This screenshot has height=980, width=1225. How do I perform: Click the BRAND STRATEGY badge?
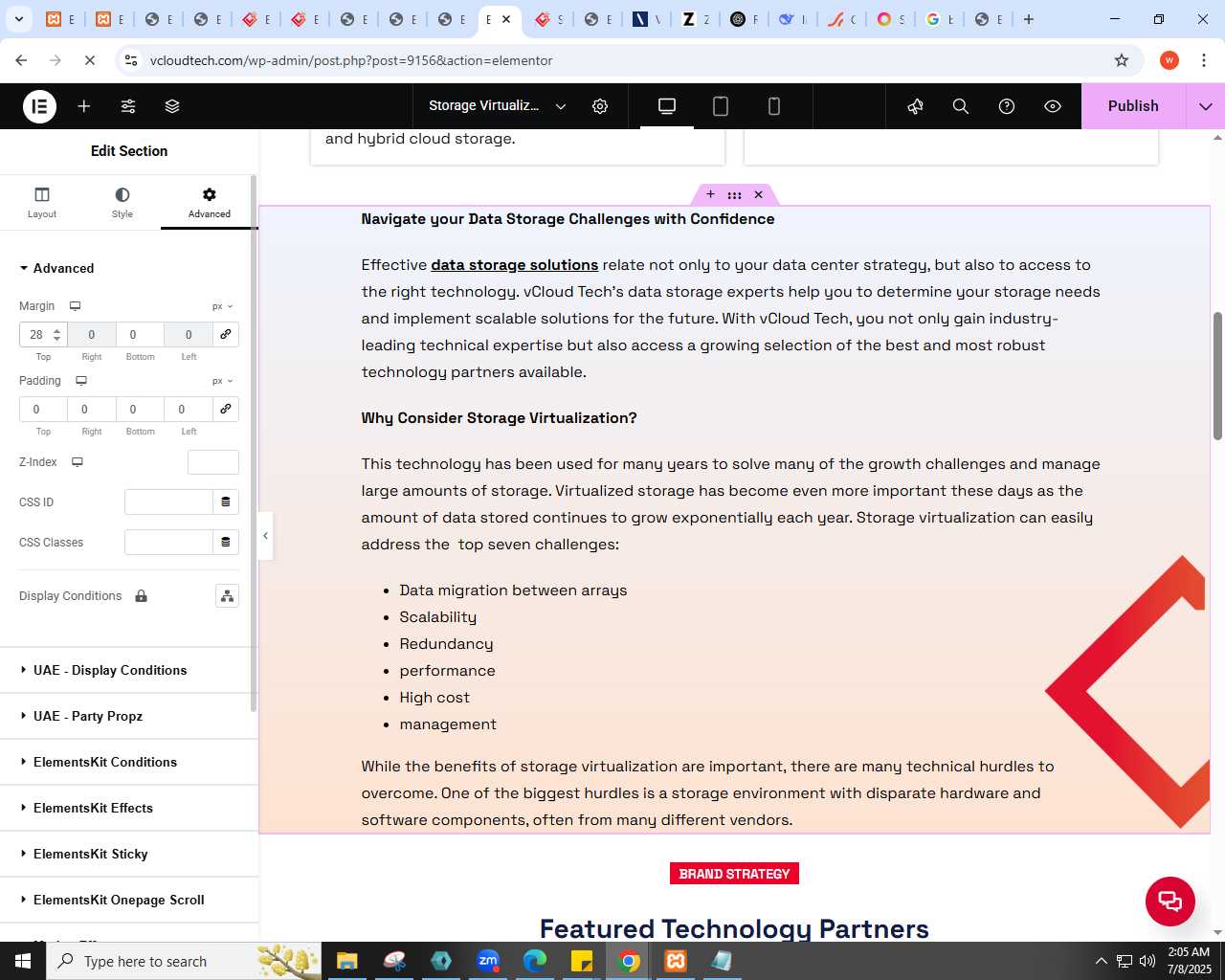pos(734,874)
